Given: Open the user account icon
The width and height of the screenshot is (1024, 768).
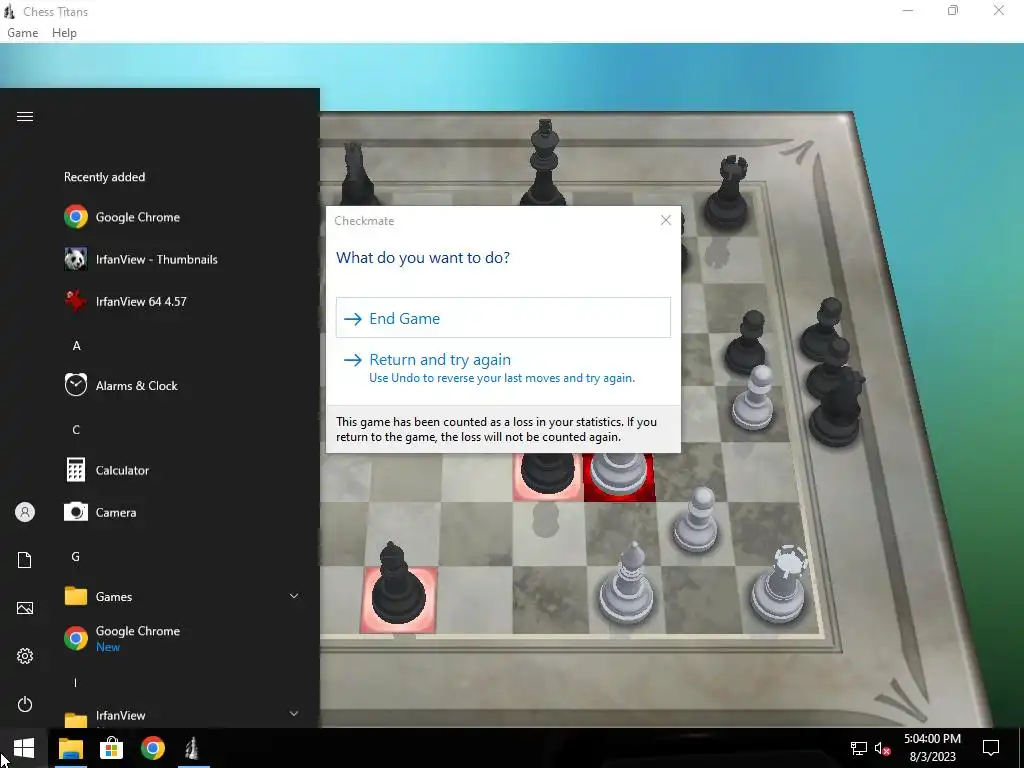Looking at the screenshot, I should 25,512.
